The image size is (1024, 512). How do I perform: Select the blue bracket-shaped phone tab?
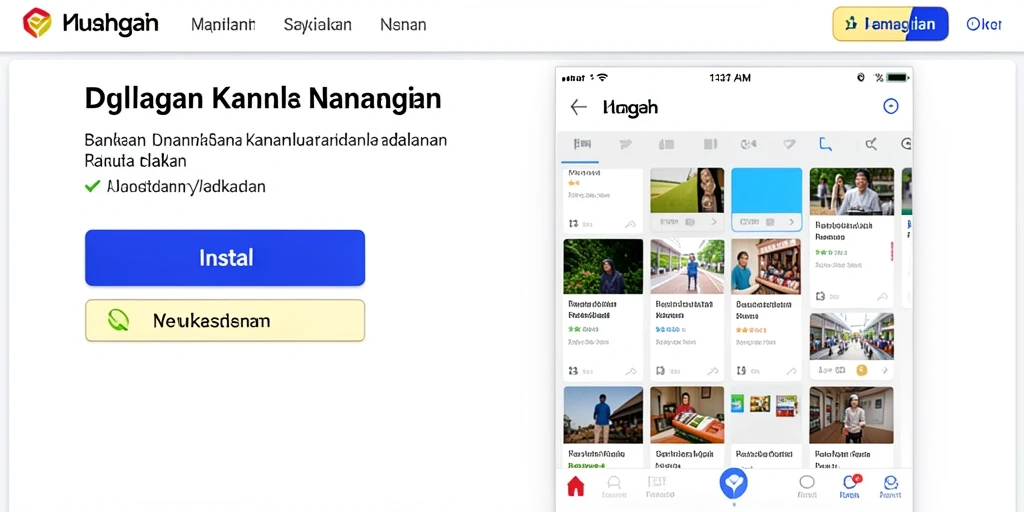coord(825,144)
